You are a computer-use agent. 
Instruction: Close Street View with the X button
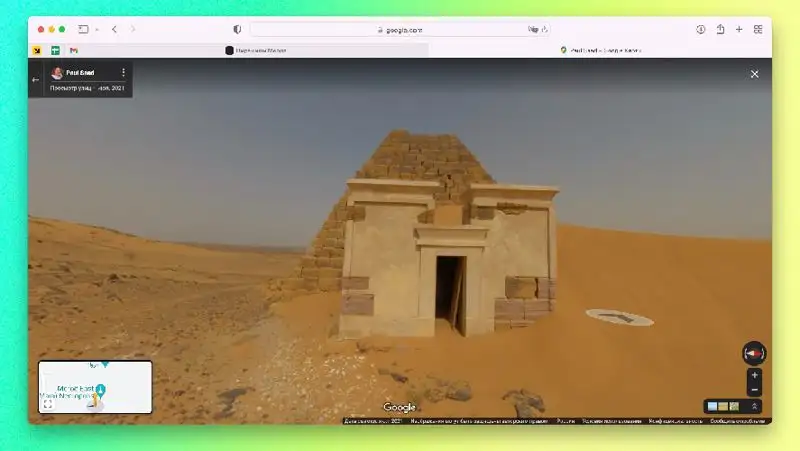coord(754,74)
